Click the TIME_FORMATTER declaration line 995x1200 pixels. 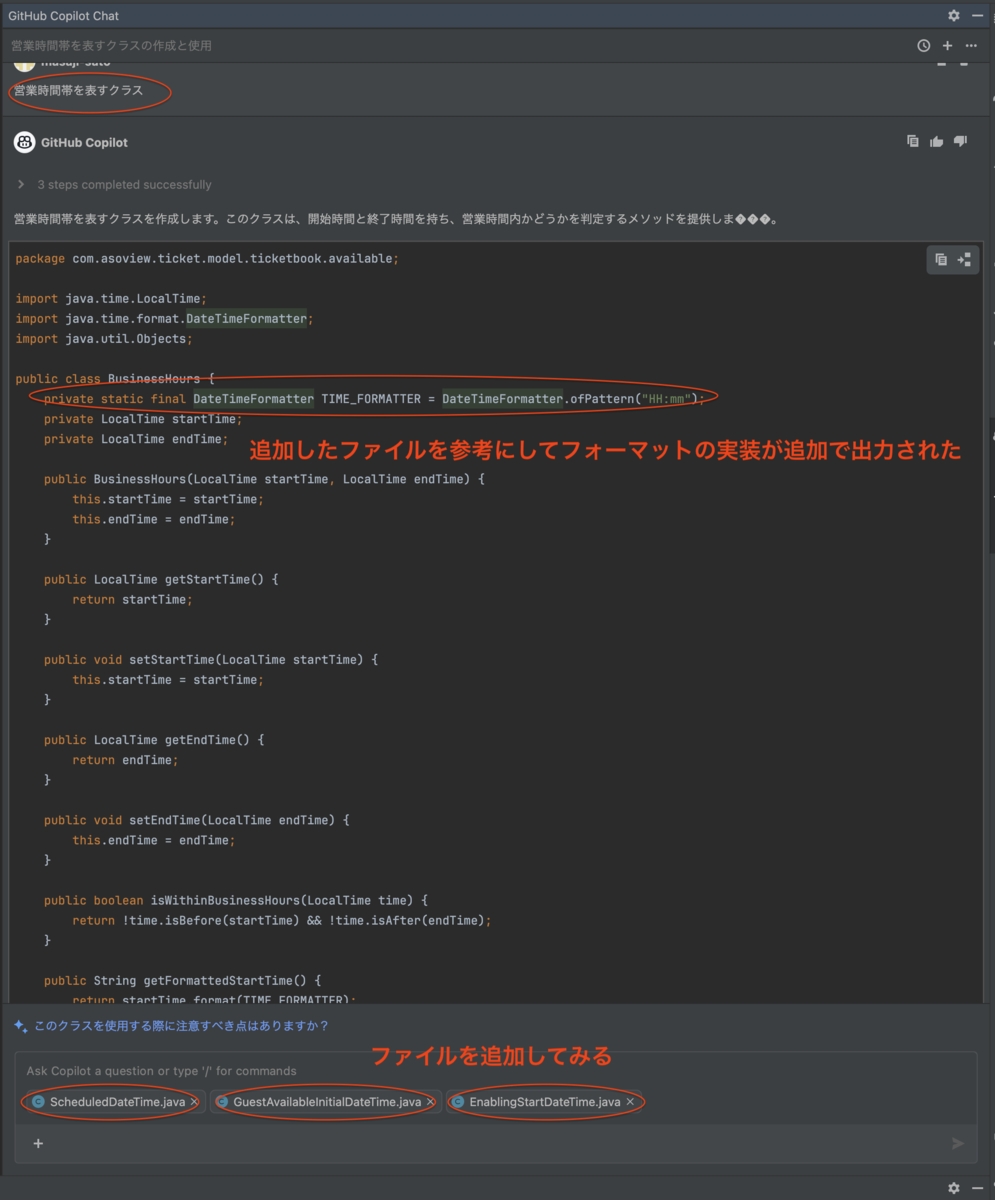[x=374, y=399]
